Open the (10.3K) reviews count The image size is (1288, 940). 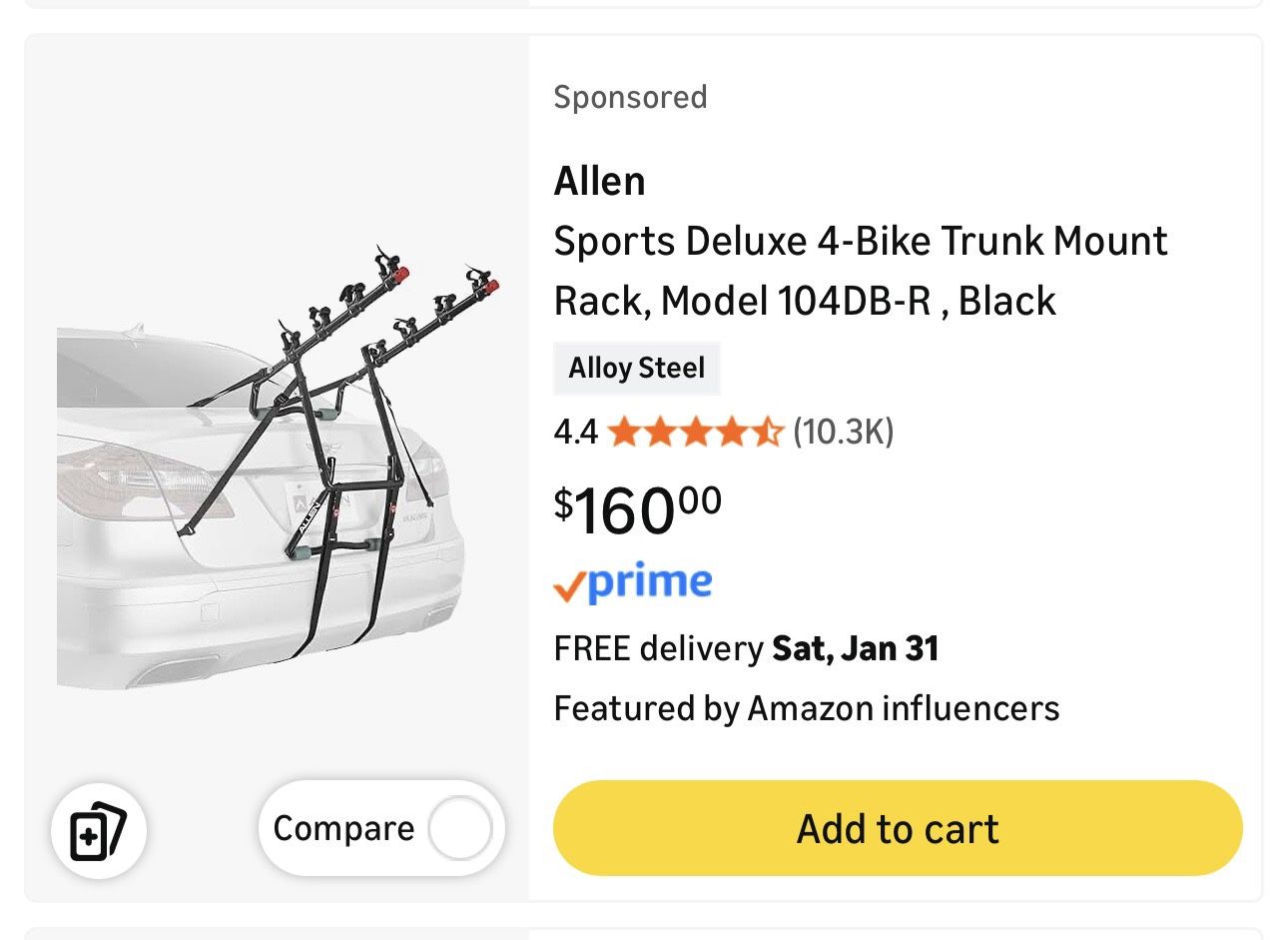pyautogui.click(x=843, y=433)
